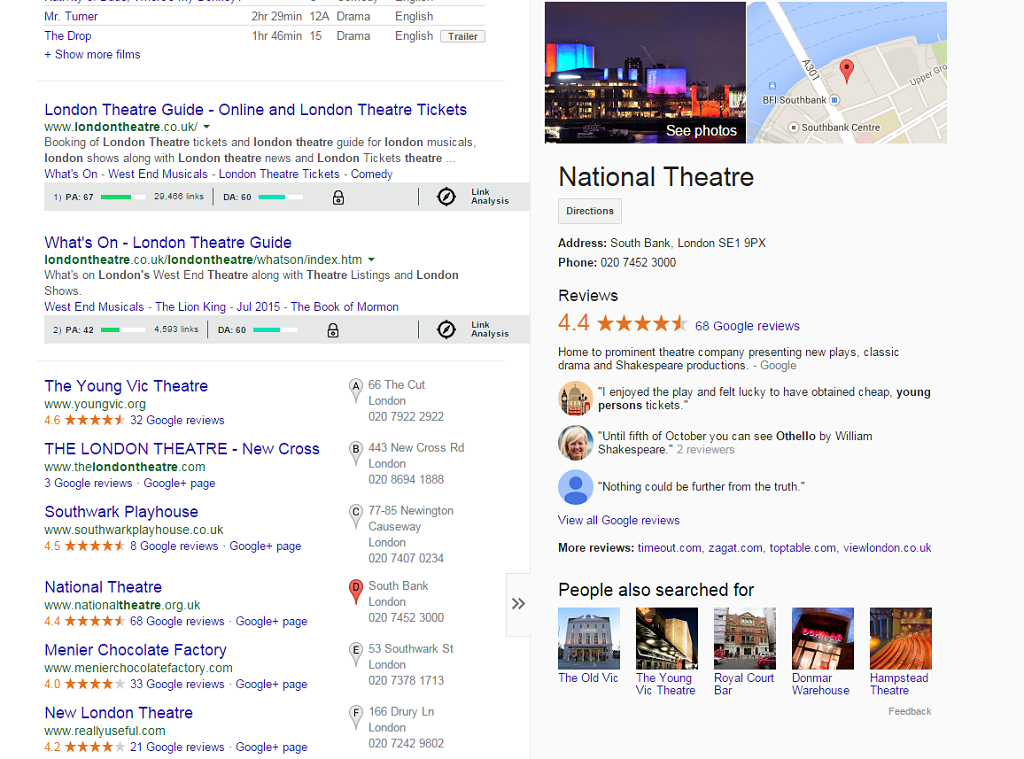This screenshot has height=759, width=1024.
Task: Open THE LONDON THEATRE - New Cross listing
Action: click(x=182, y=449)
